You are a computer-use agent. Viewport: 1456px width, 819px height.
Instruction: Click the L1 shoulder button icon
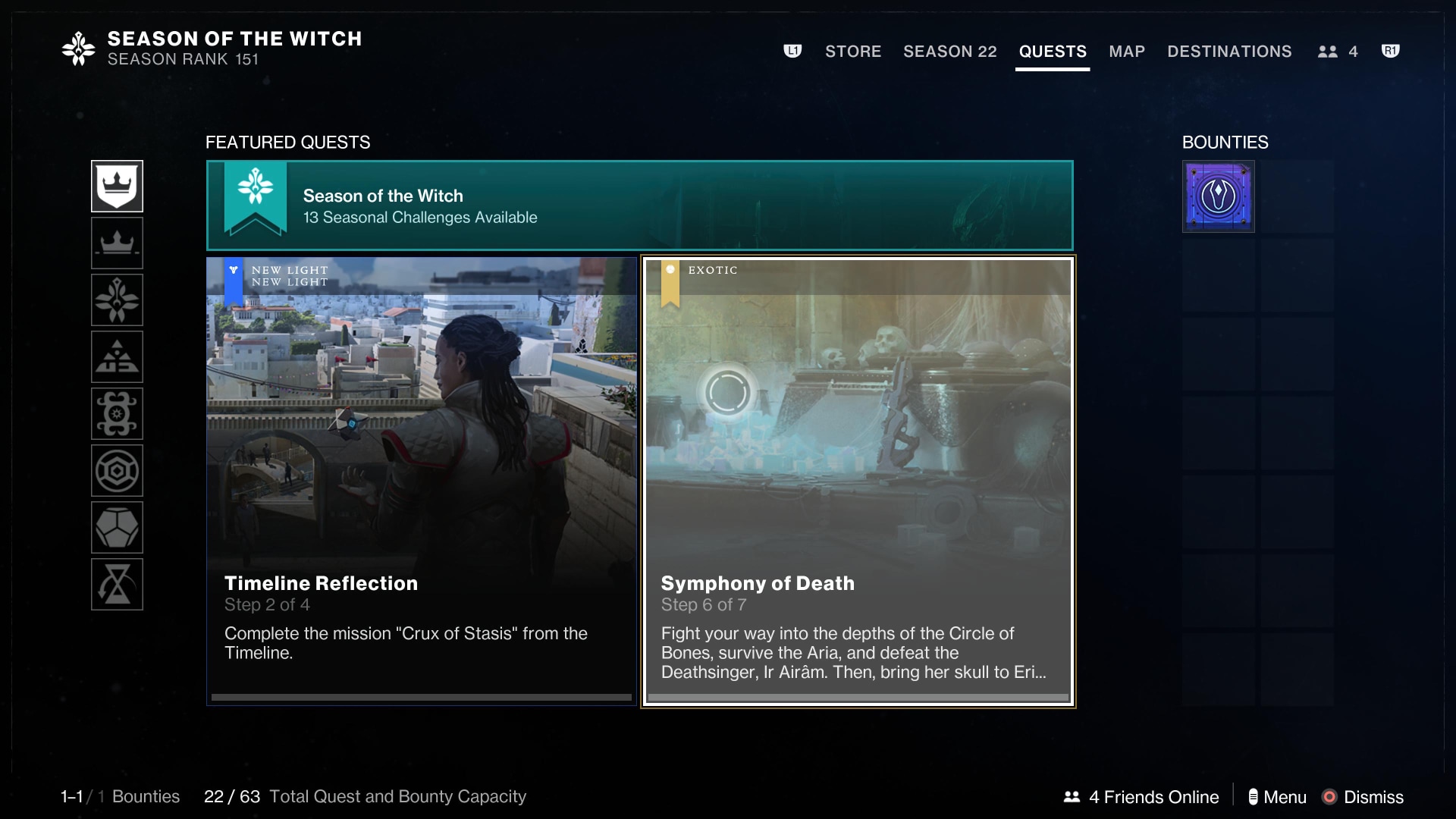792,51
